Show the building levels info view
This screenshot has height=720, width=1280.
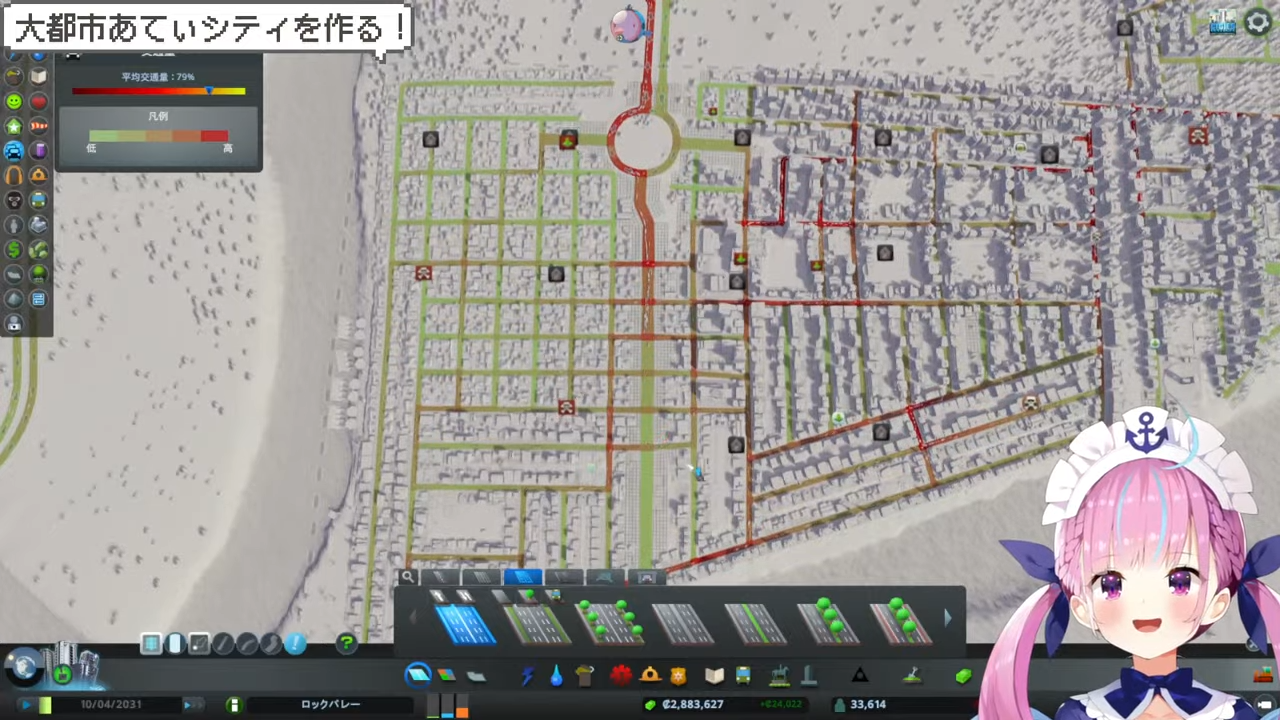click(x=14, y=126)
